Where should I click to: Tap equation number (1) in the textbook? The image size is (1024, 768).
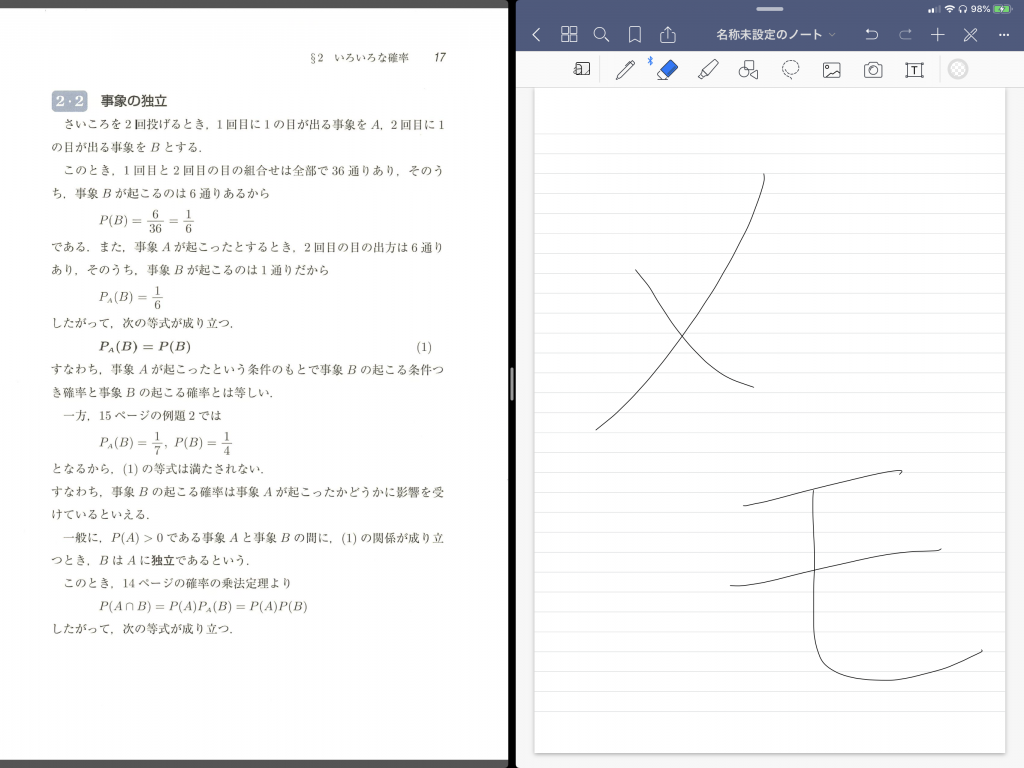(424, 347)
